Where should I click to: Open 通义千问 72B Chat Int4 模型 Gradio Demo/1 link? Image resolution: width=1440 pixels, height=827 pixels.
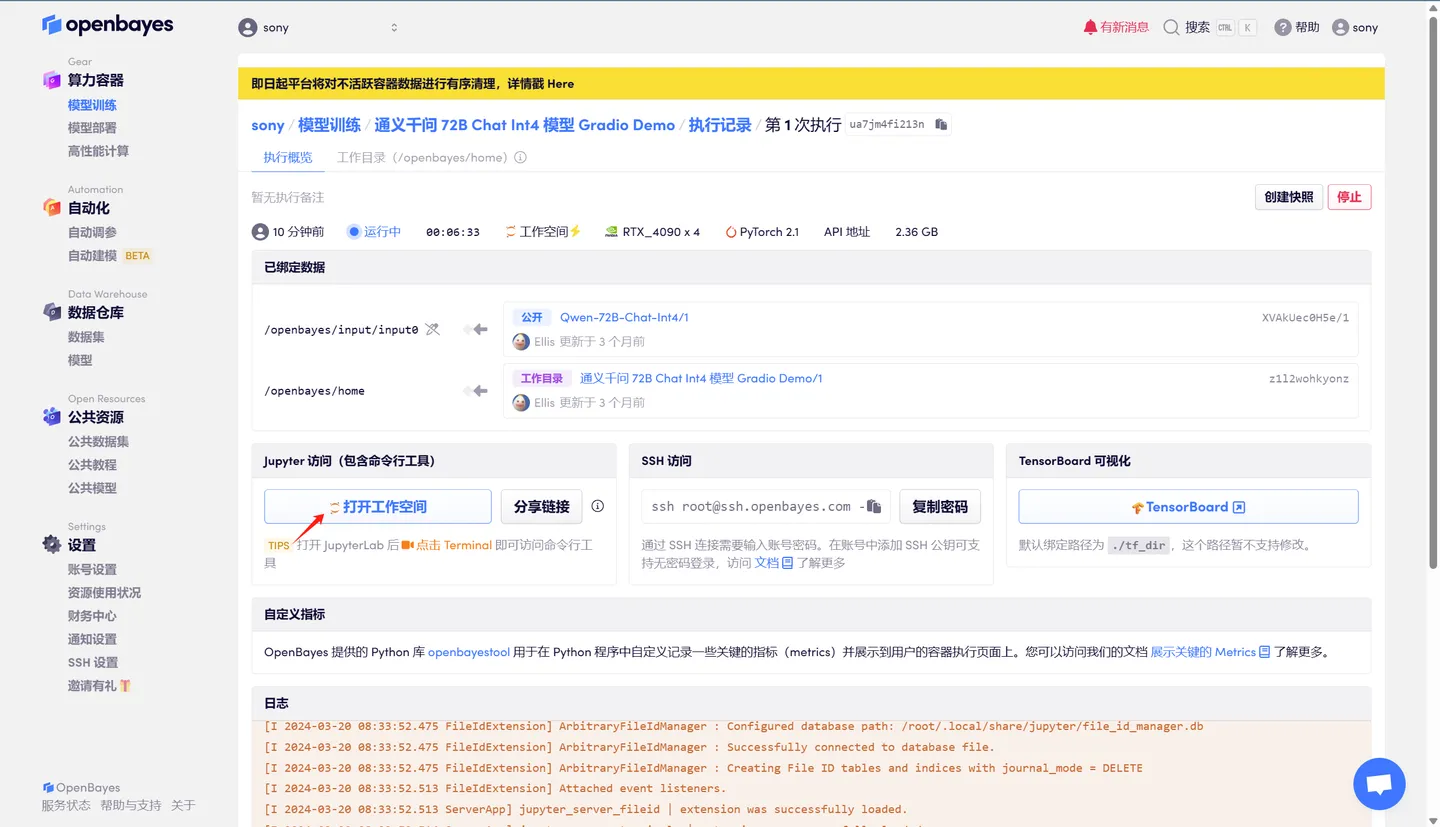(701, 378)
